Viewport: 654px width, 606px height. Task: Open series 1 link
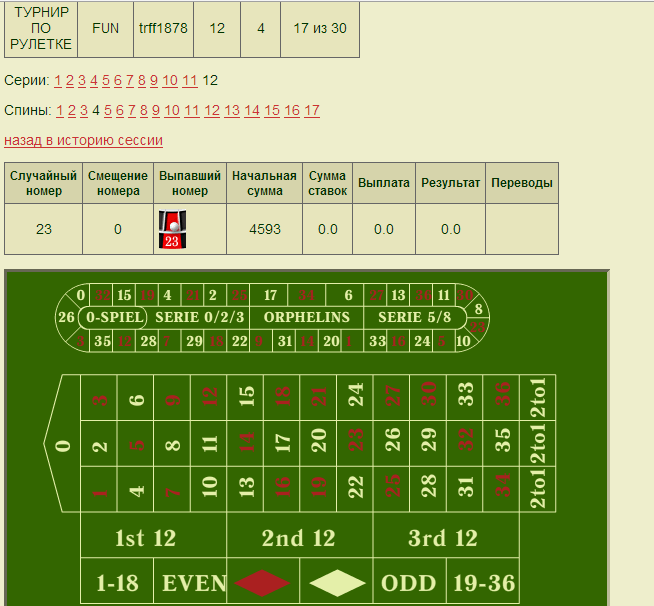coord(58,81)
